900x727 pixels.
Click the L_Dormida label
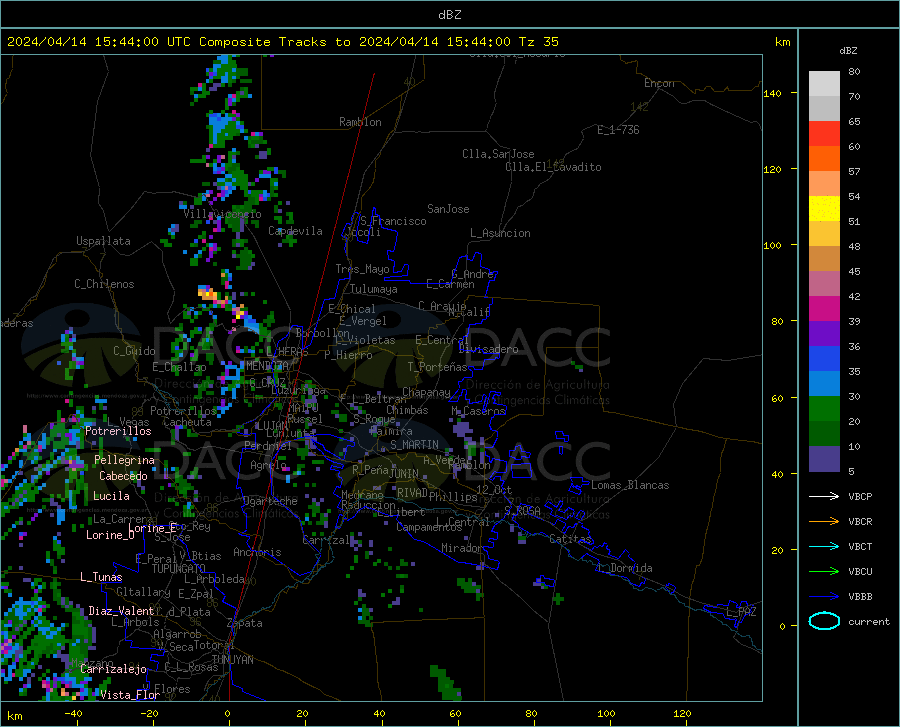pos(624,568)
